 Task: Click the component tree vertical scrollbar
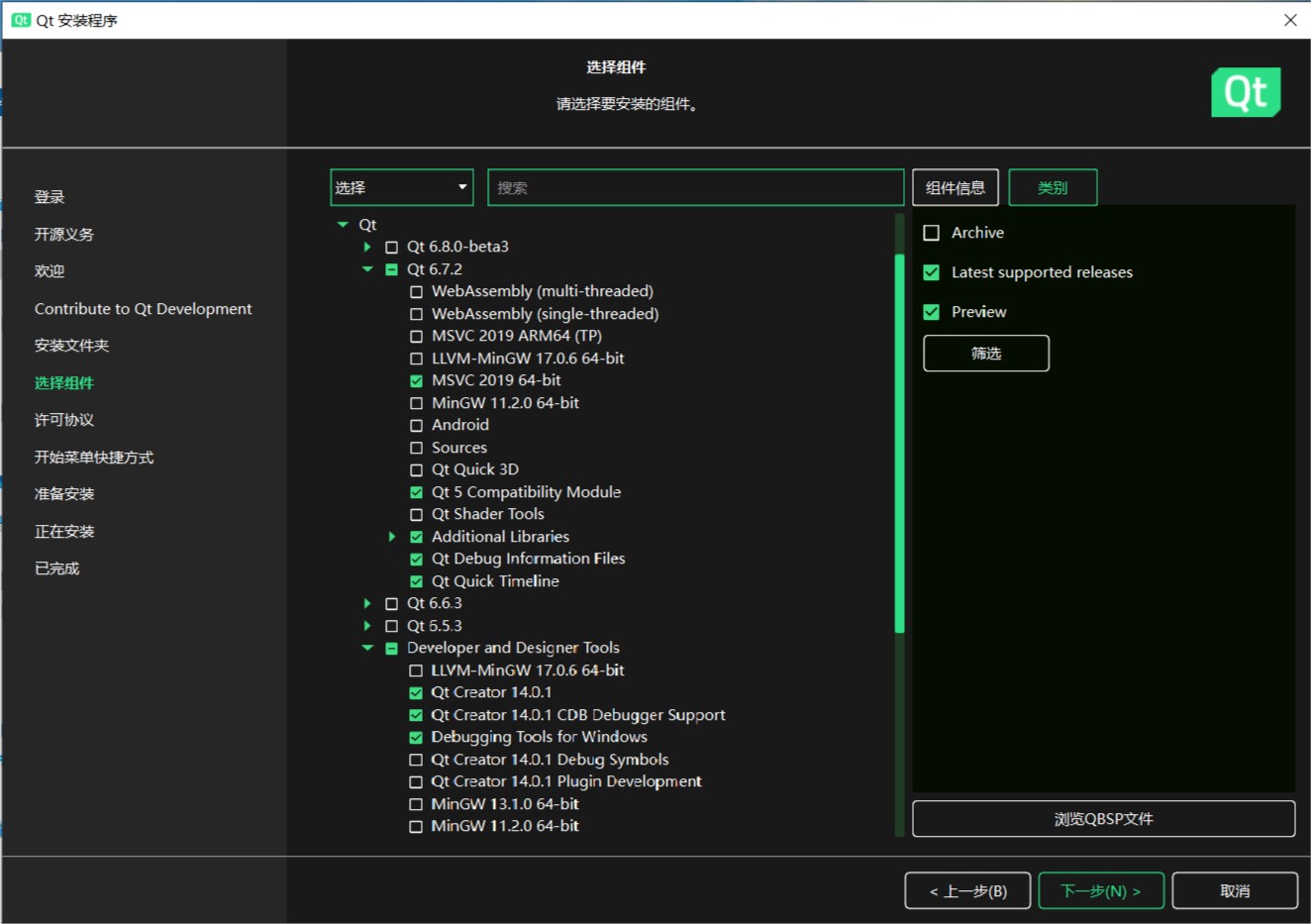point(899,443)
